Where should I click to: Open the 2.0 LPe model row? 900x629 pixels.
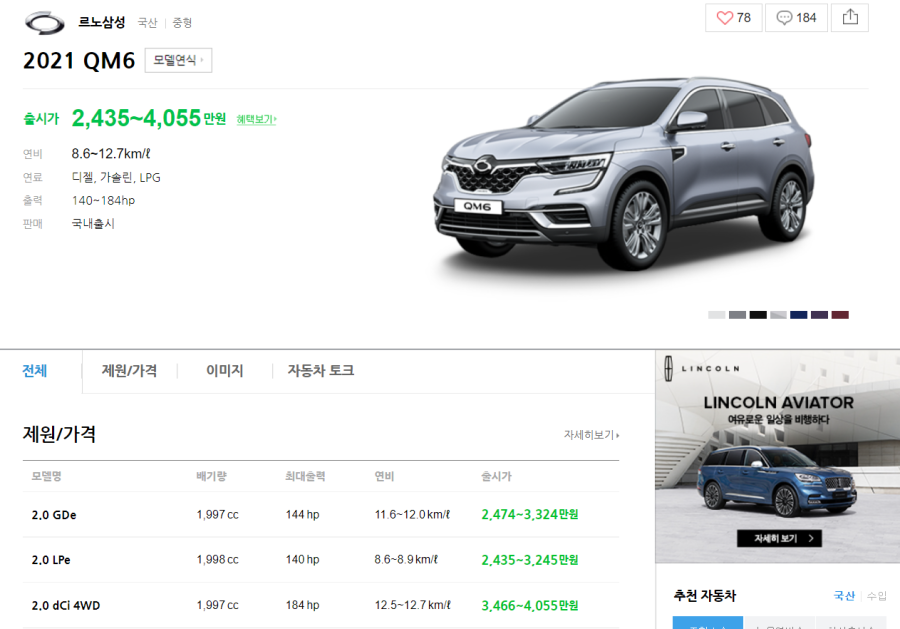click(x=321, y=560)
